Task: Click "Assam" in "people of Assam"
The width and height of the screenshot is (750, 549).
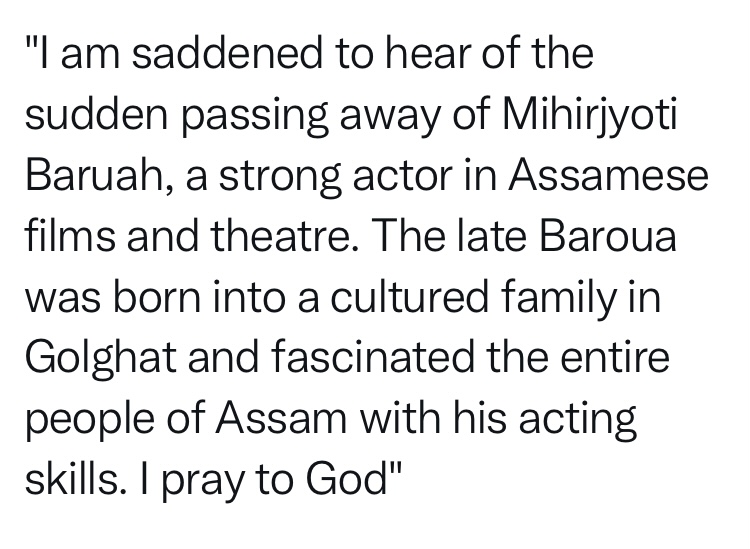Action: pyautogui.click(x=280, y=417)
